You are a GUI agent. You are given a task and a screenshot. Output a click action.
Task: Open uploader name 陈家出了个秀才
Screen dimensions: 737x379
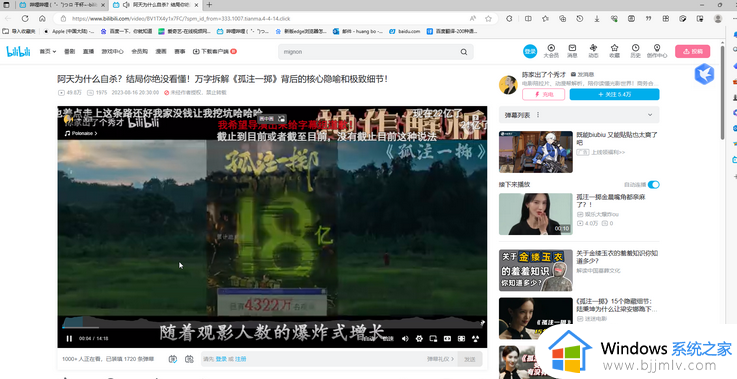point(544,74)
